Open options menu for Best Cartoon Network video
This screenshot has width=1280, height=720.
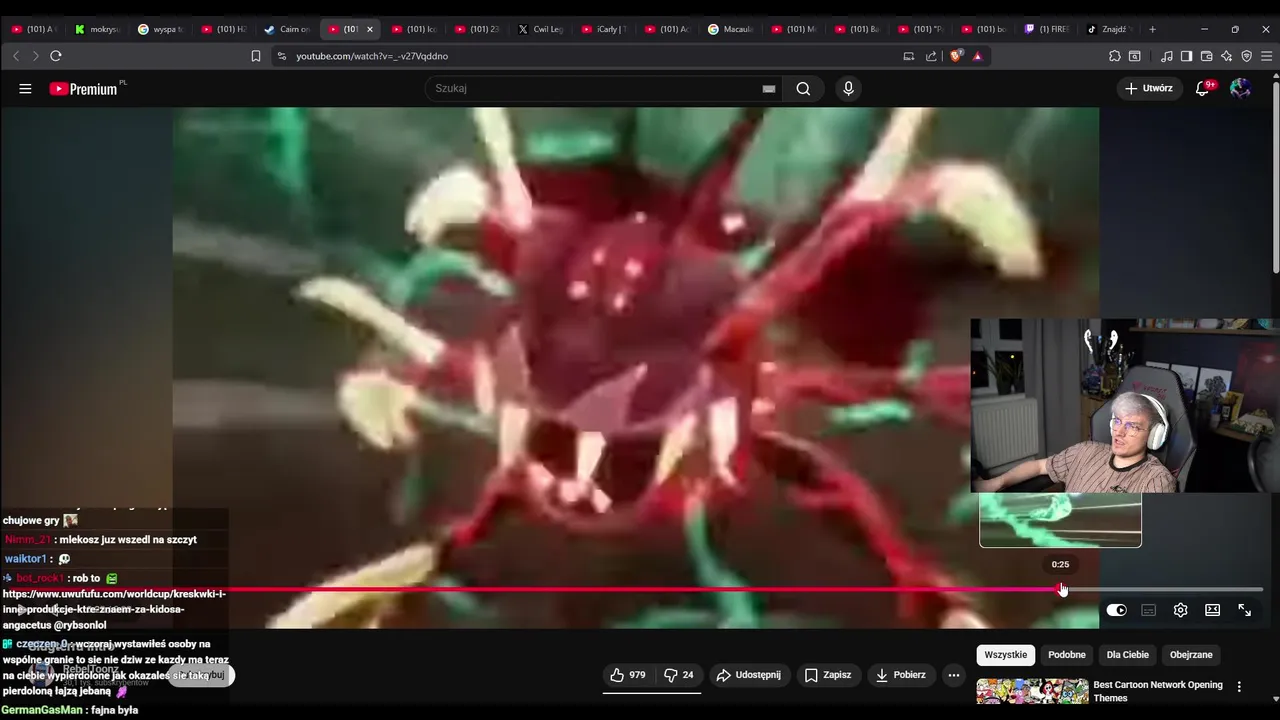point(1239,687)
